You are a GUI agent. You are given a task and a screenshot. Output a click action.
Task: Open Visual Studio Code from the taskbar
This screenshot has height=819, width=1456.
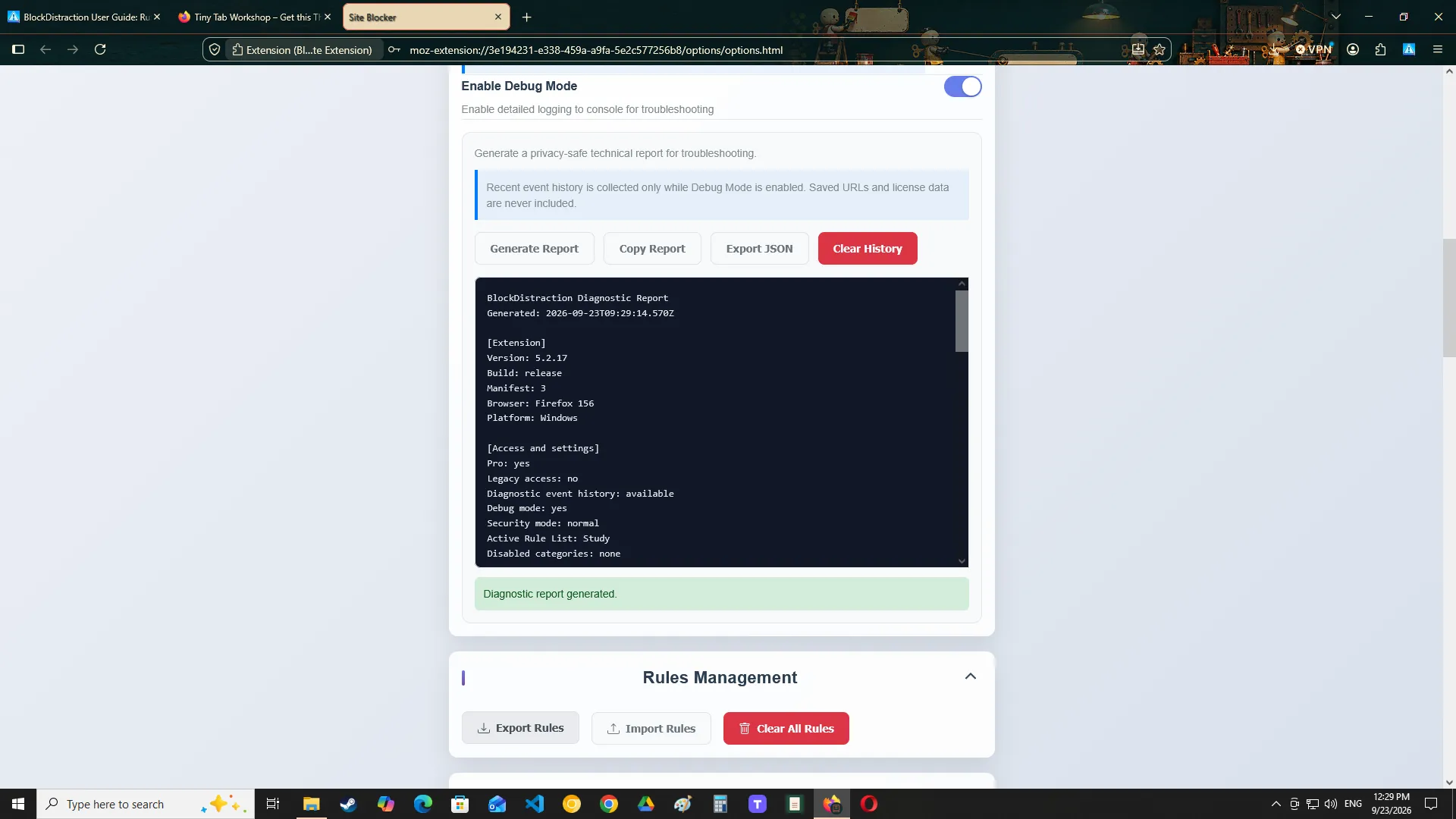click(535, 804)
